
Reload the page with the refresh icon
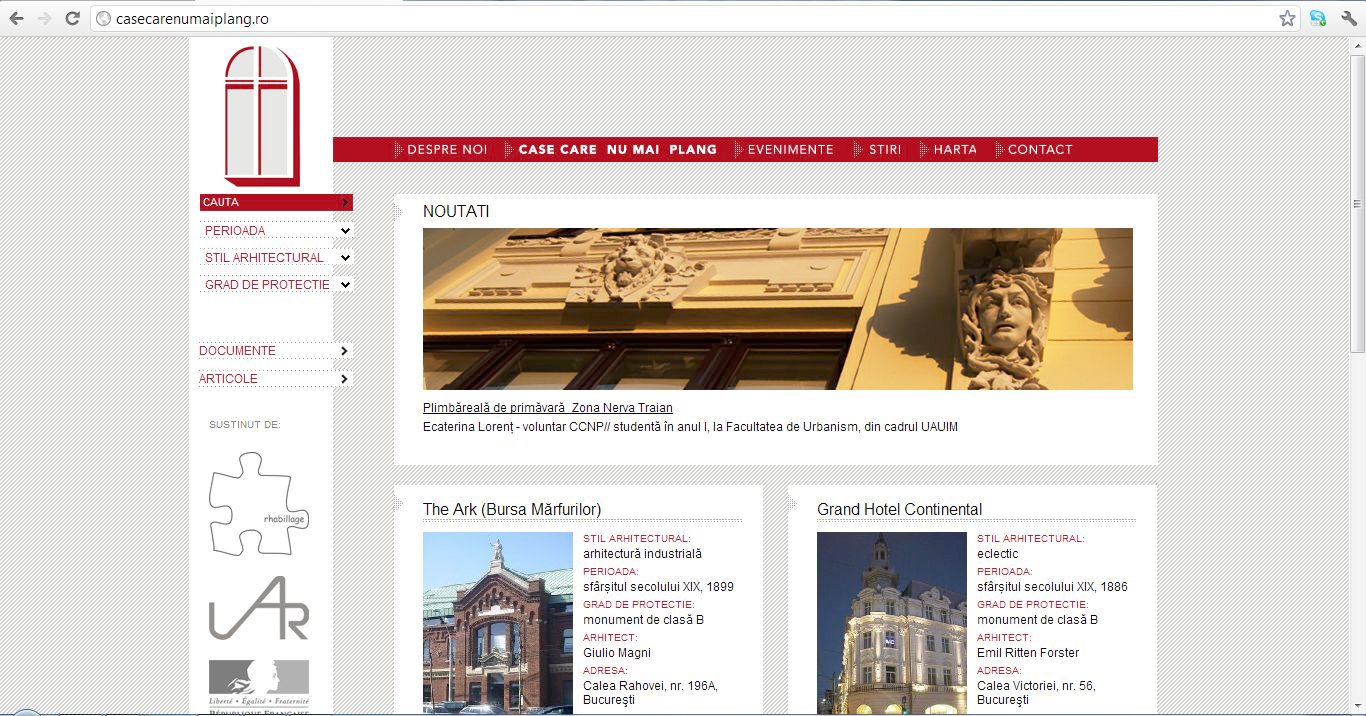tap(72, 18)
